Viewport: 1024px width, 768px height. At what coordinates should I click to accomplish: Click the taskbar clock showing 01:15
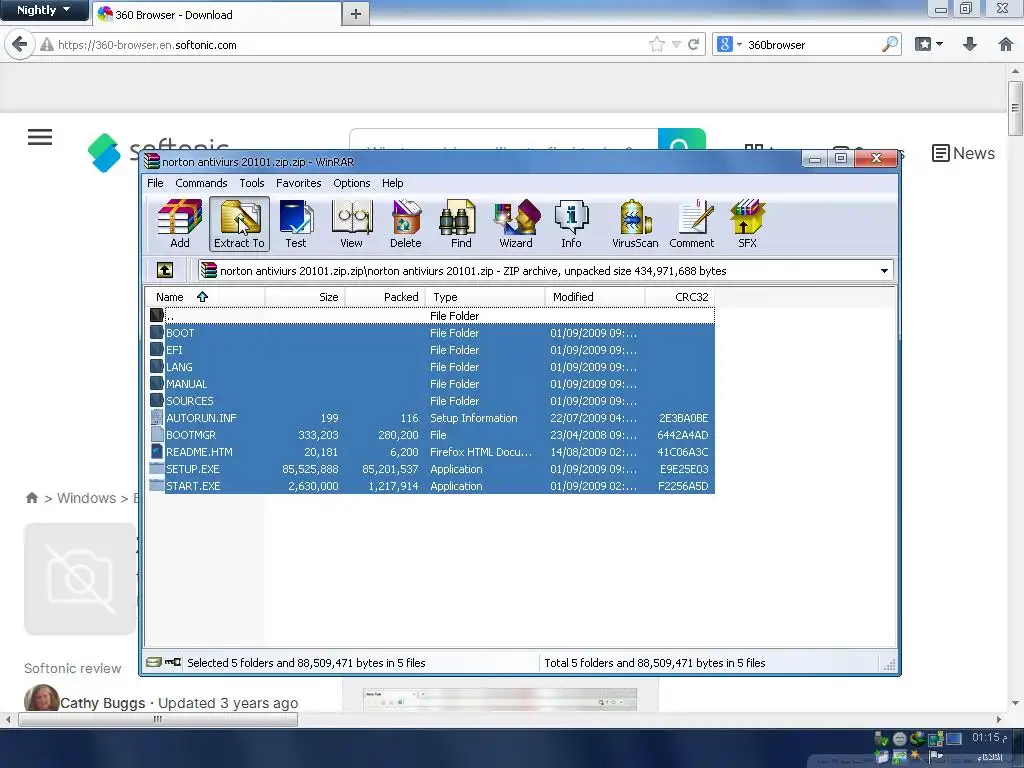[x=989, y=737]
